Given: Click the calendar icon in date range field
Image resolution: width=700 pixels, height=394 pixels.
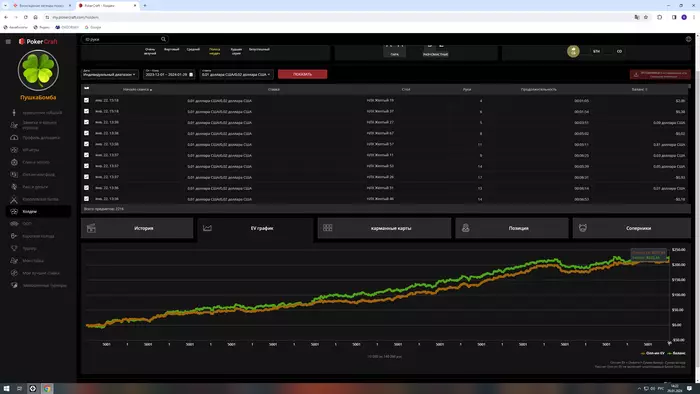Looking at the screenshot, I should pos(191,75).
